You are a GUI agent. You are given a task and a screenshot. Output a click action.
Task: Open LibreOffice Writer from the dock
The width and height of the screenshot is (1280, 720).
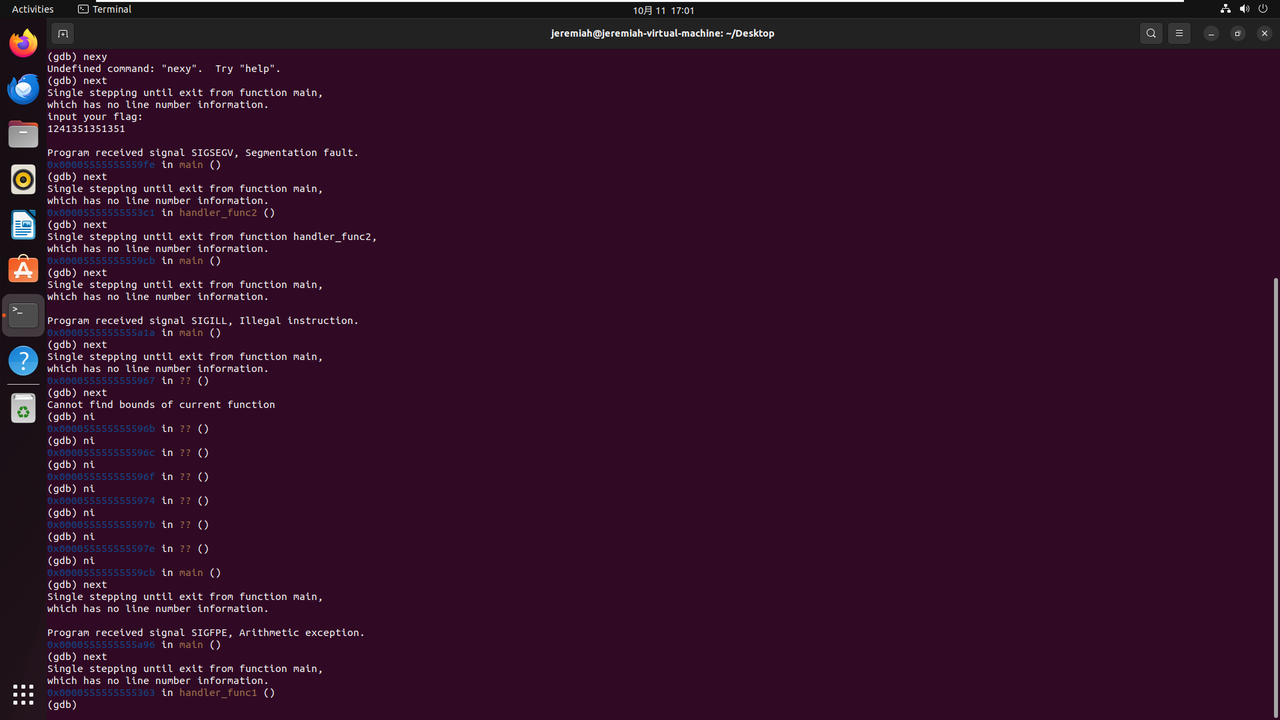tap(23, 225)
